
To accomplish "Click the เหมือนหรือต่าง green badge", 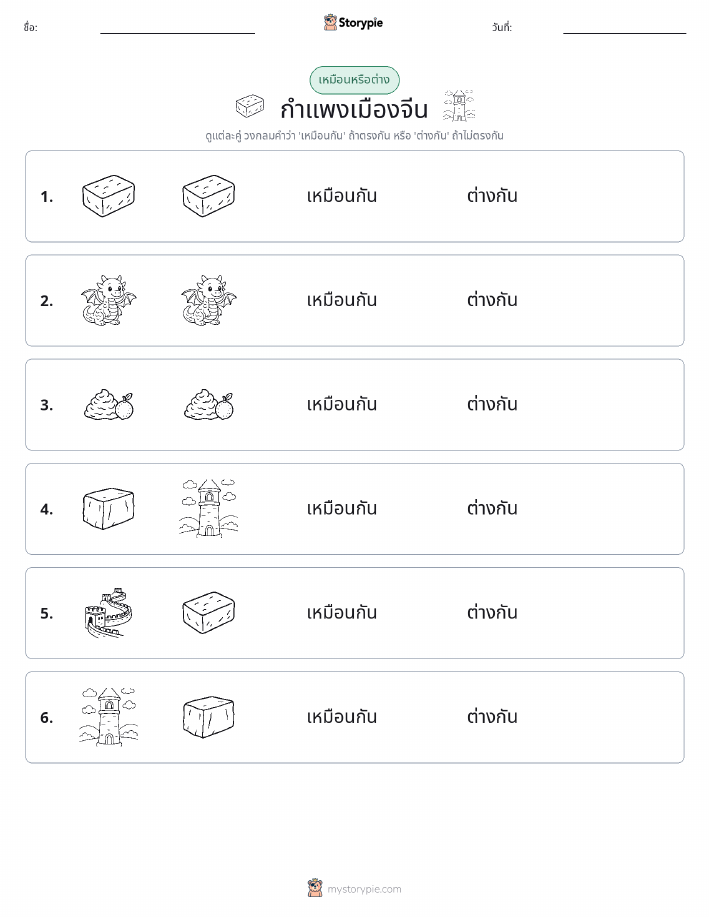I will pos(354,80).
